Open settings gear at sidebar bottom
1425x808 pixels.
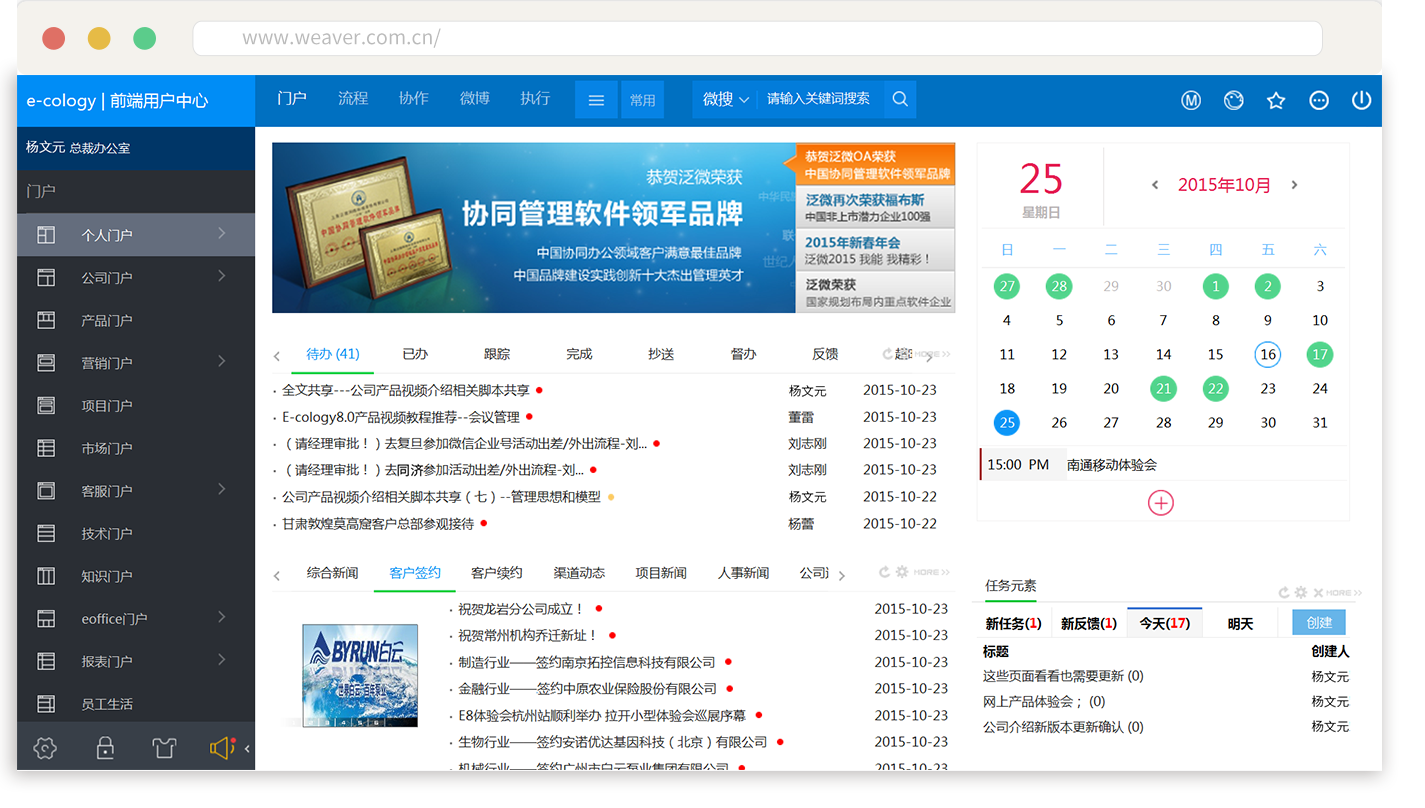pos(45,748)
